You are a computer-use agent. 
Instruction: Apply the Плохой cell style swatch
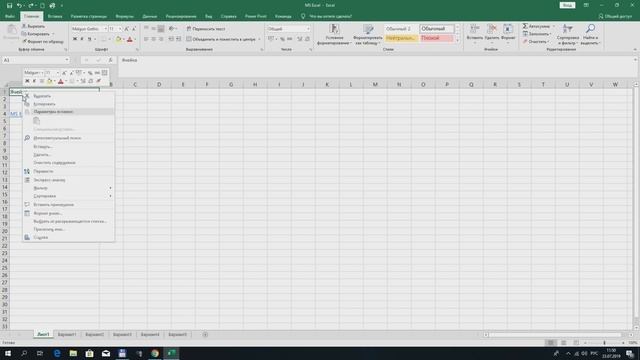[x=436, y=38]
